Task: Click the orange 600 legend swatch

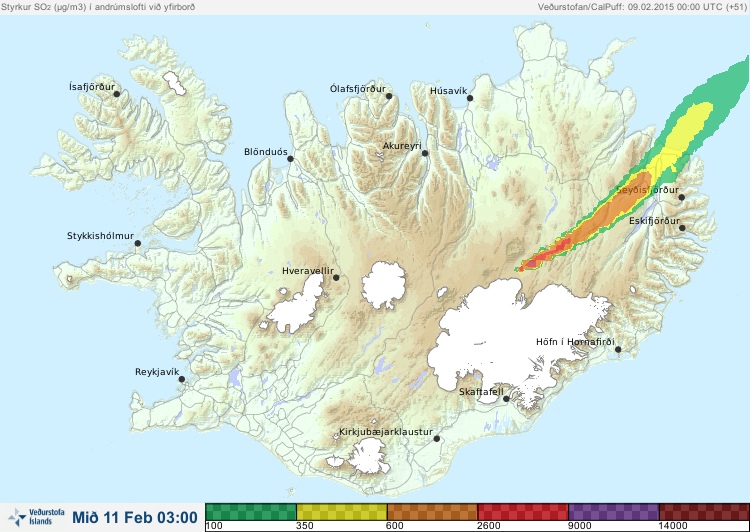Action: (x=432, y=512)
